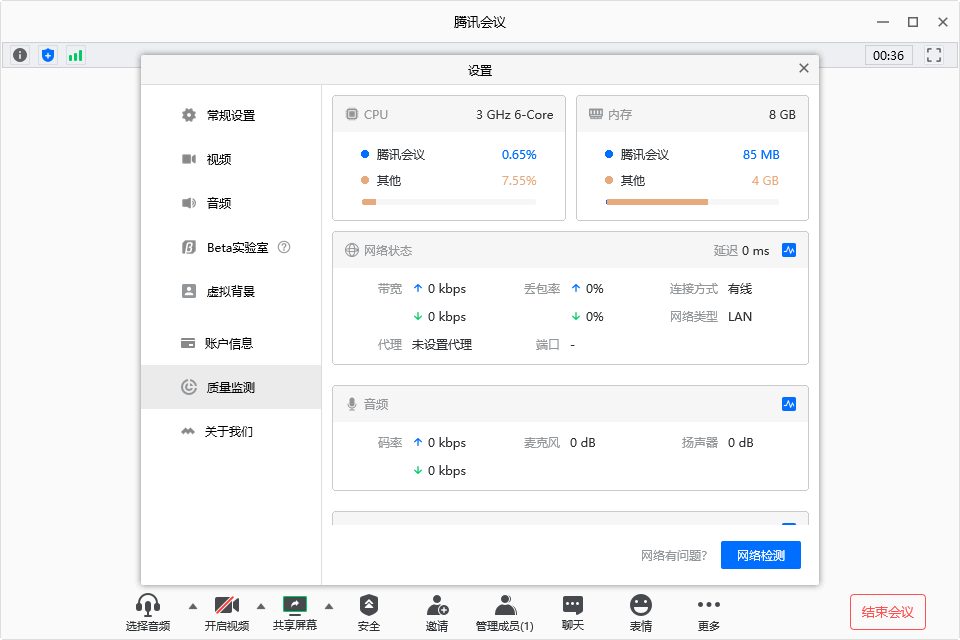Expand share options arrow next to 共享屏幕
This screenshot has height=640, width=960.
329,606
